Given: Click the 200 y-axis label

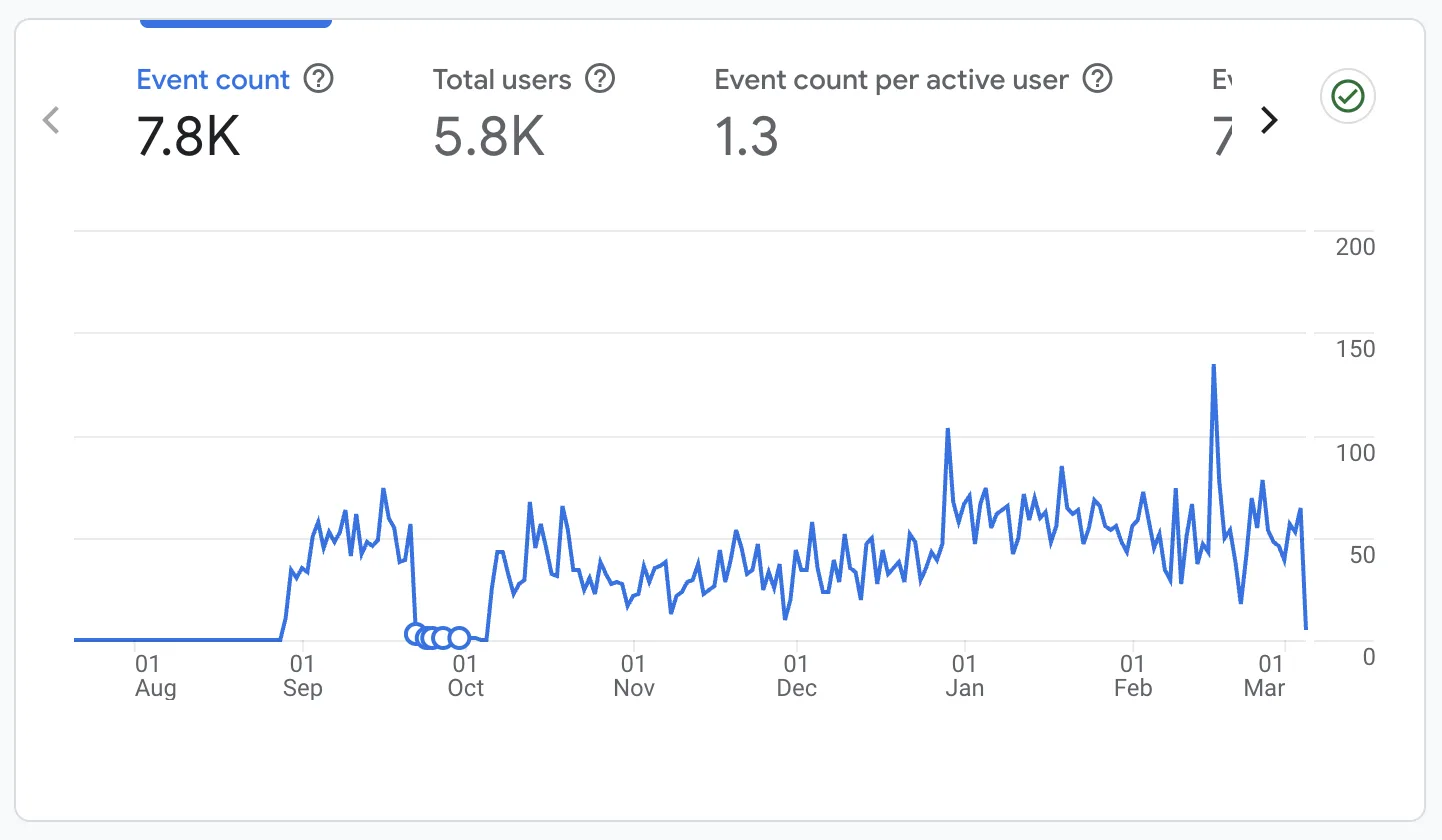Looking at the screenshot, I should pyautogui.click(x=1355, y=247).
